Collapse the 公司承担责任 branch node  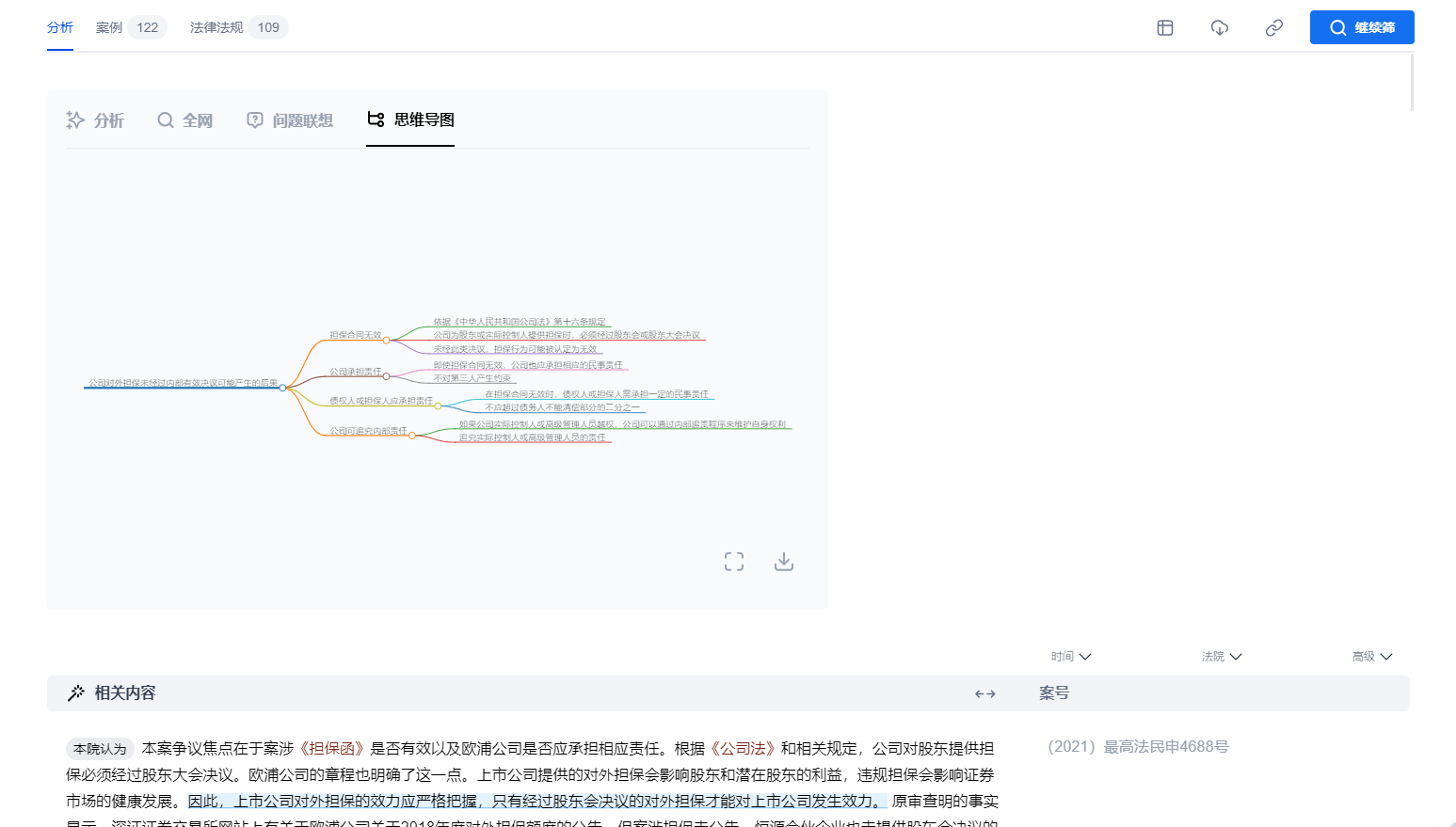tap(386, 376)
